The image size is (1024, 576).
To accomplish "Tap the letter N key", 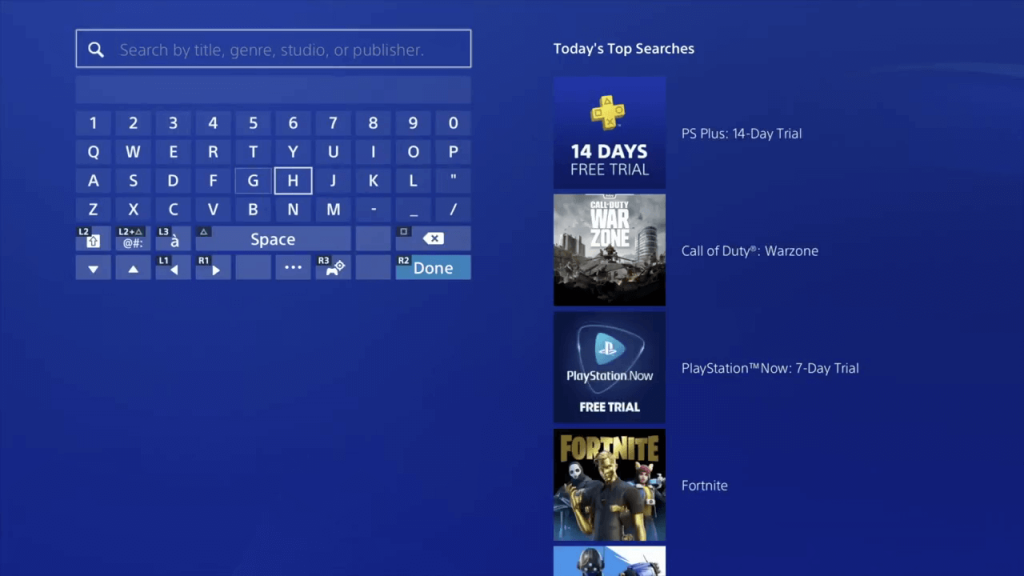I will click(x=293, y=210).
